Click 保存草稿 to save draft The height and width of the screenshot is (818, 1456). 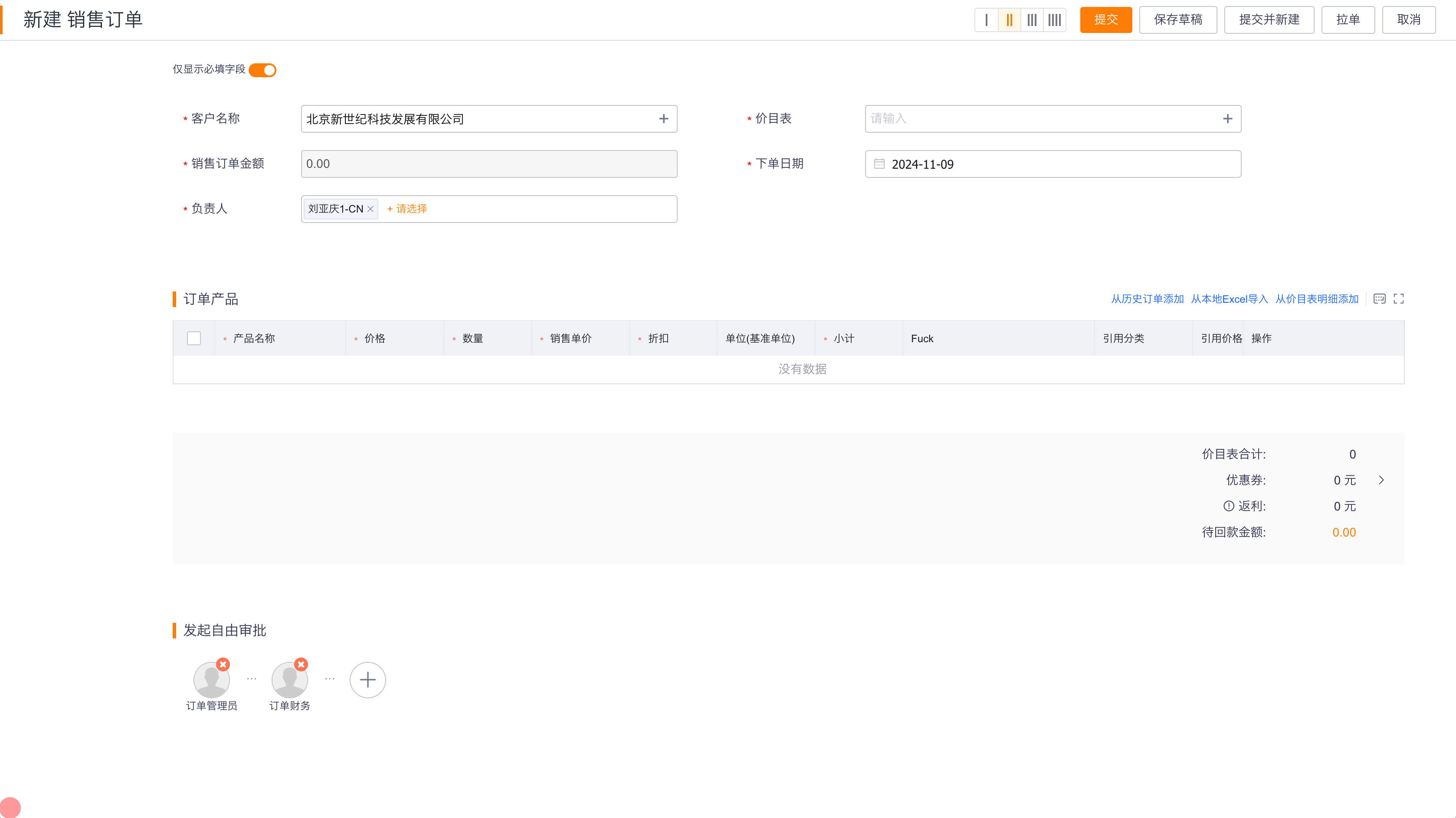tap(1178, 20)
